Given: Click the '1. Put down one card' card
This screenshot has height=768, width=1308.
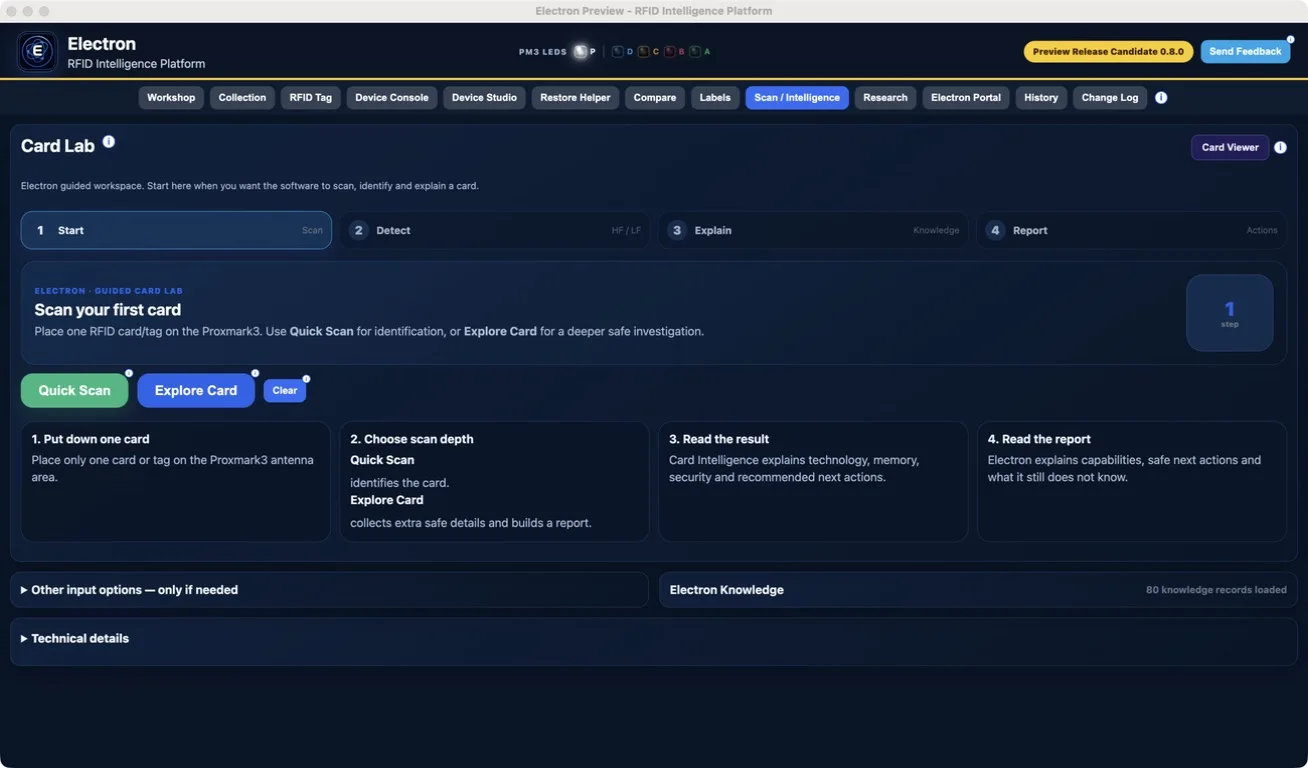Looking at the screenshot, I should pos(176,482).
